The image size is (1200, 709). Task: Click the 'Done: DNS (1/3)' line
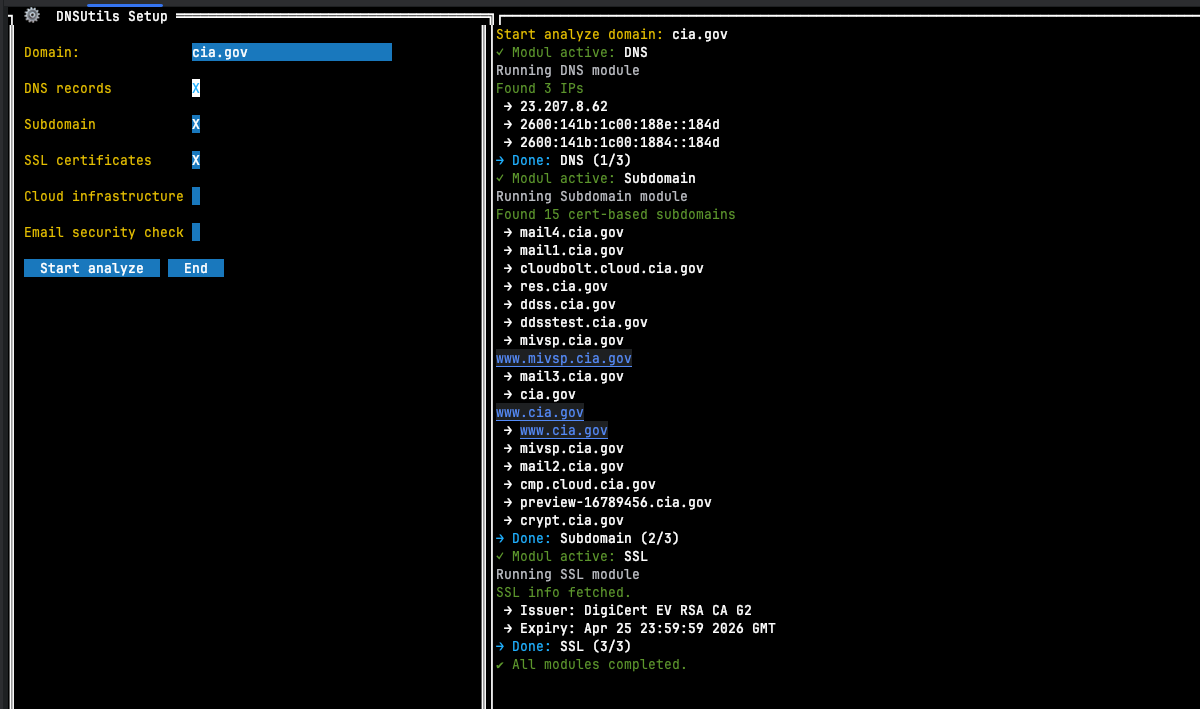click(x=564, y=160)
